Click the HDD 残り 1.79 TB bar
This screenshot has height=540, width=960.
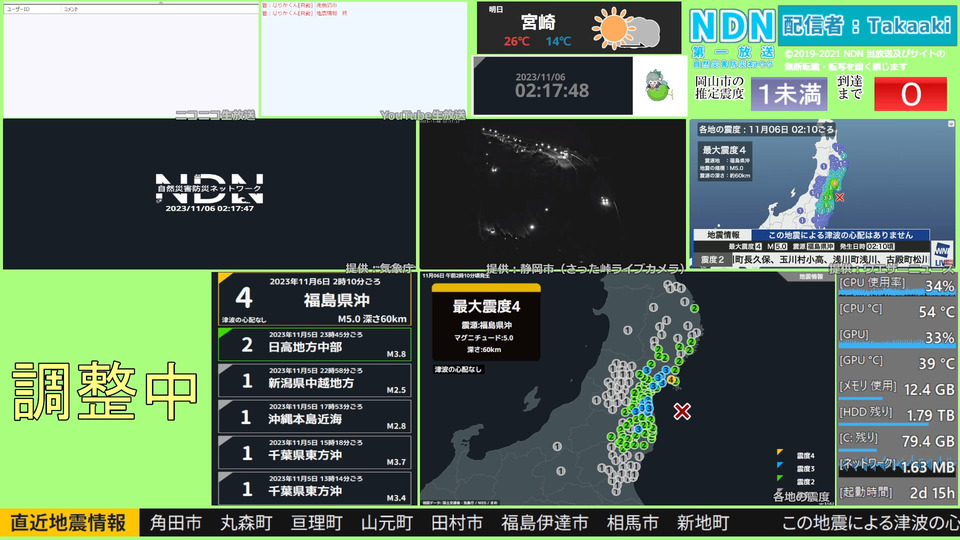tap(896, 415)
